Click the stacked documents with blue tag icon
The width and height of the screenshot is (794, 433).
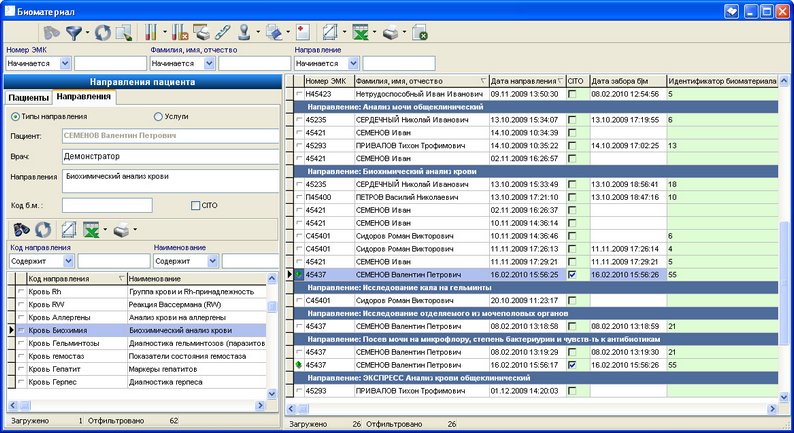click(x=274, y=33)
